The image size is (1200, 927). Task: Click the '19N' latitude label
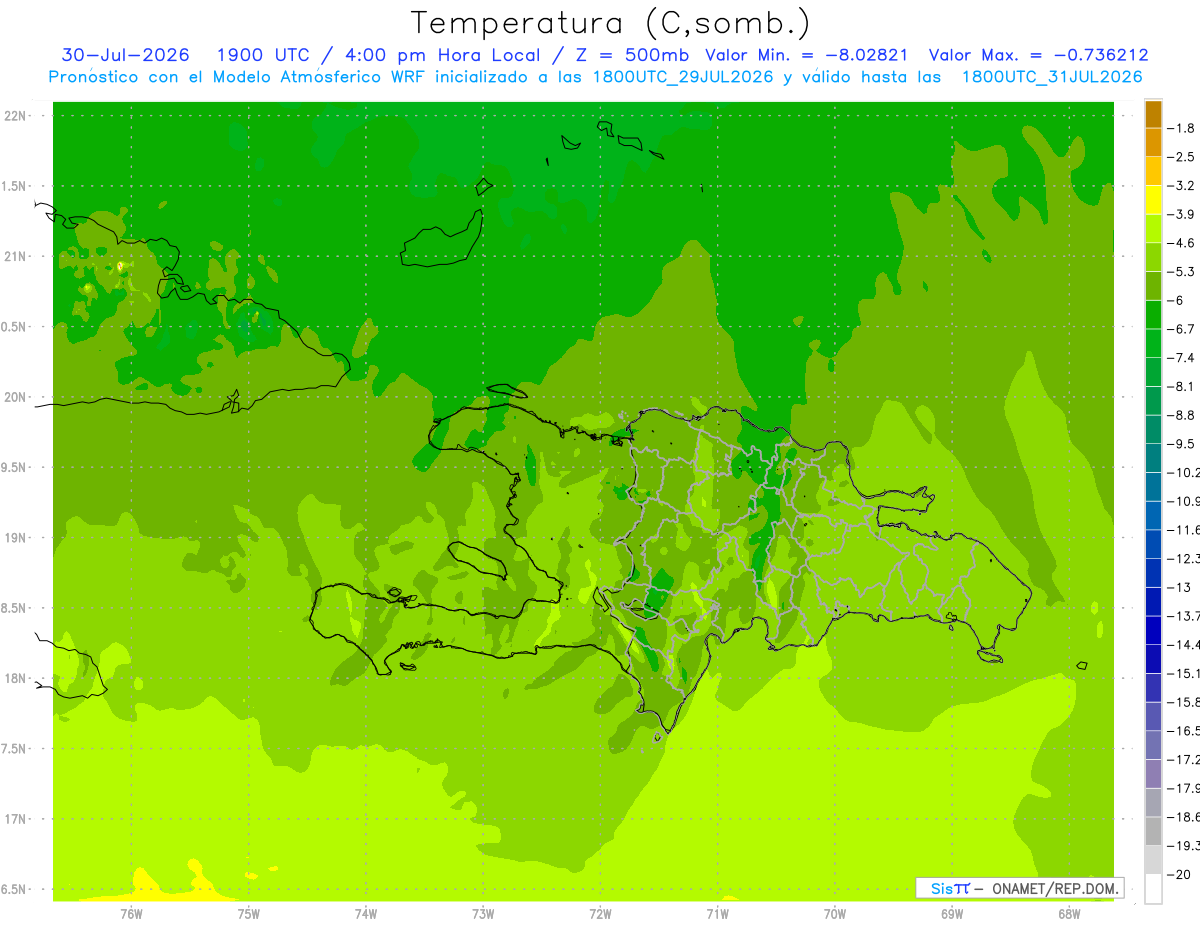point(17,538)
